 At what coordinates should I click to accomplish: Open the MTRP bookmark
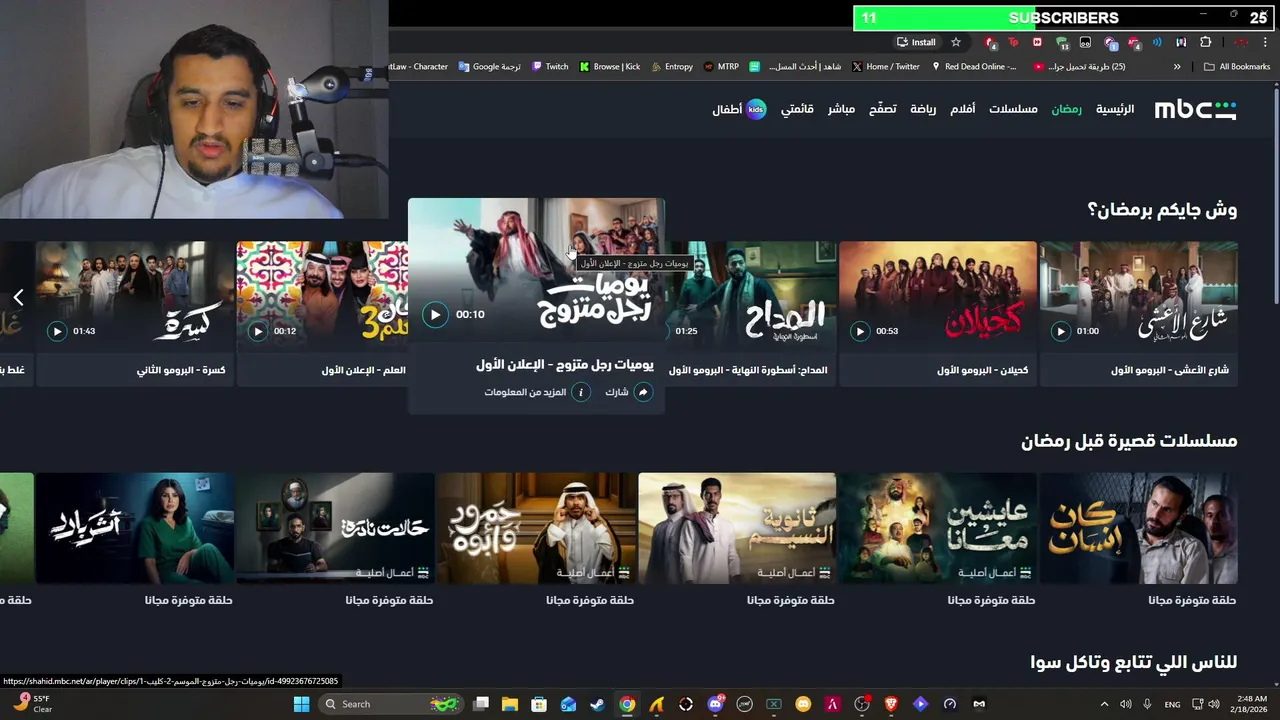pyautogui.click(x=721, y=67)
